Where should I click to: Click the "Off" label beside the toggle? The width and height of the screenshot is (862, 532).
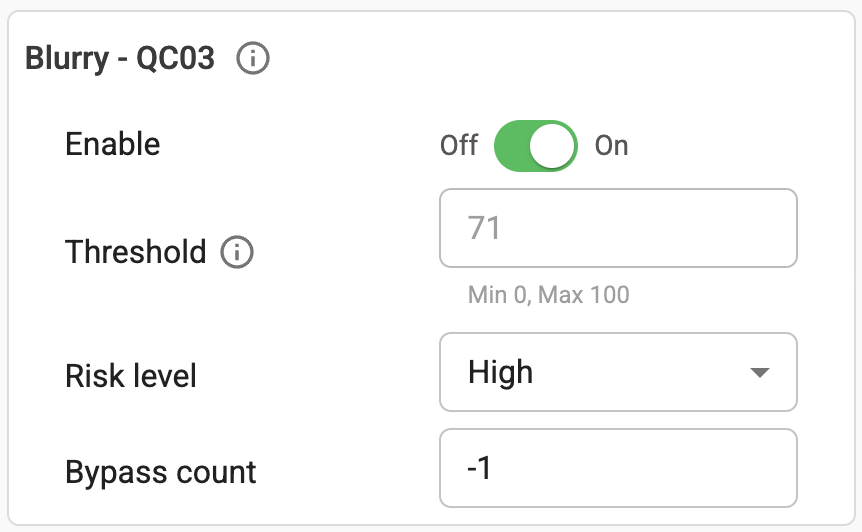point(459,146)
